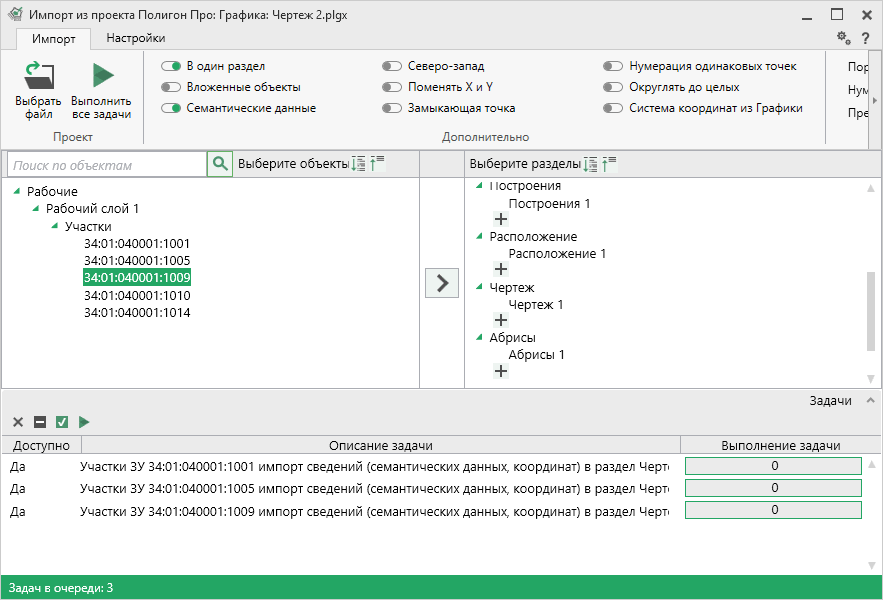Collapse the Участки tree node

pos(55,227)
